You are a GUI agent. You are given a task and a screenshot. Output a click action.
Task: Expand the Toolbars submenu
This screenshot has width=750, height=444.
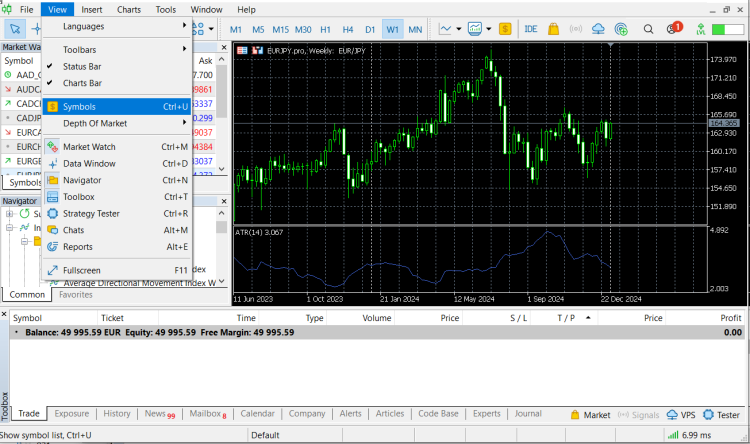80,49
